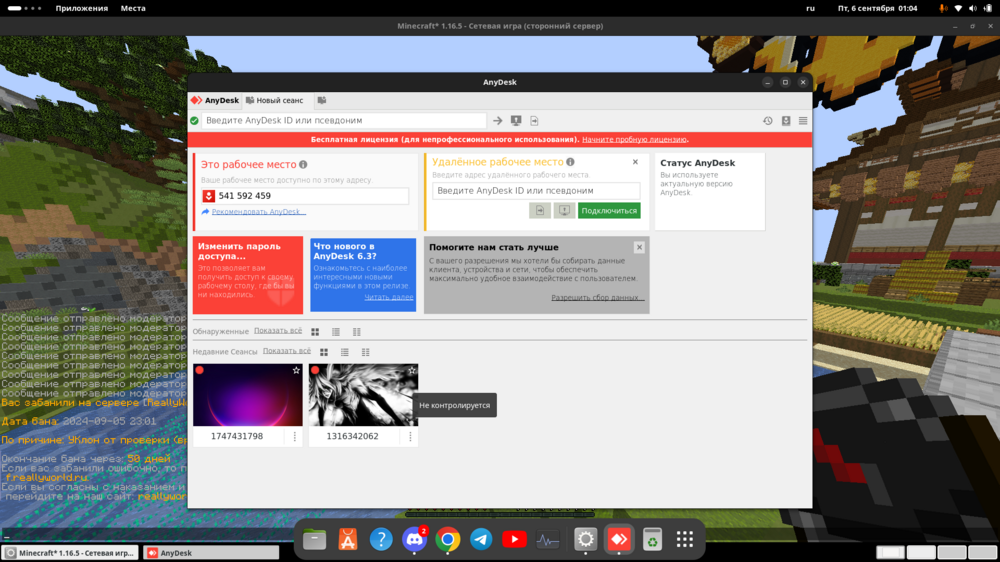Show applications grid in dock
Viewport: 1000px width, 562px height.
685,540
